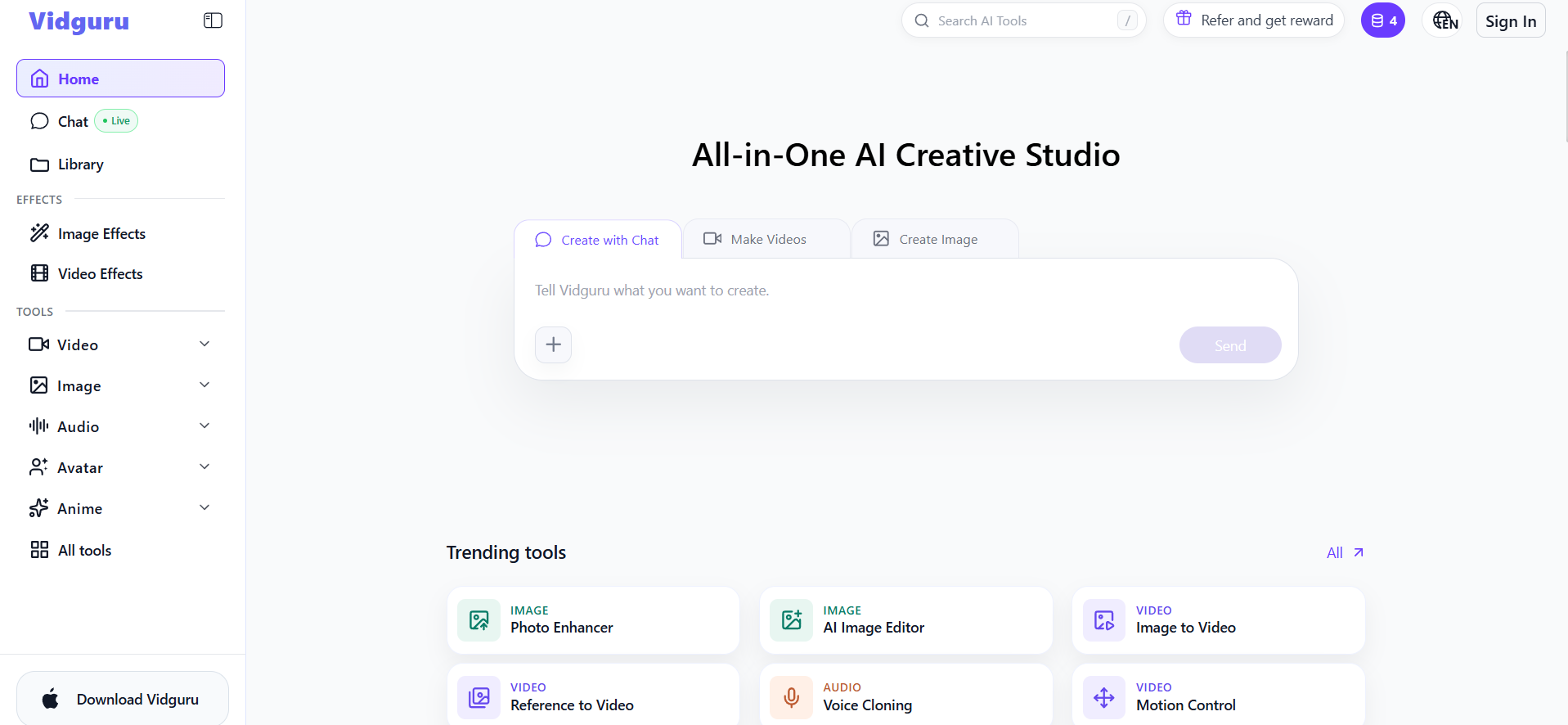Click Download Vidguru button
This screenshot has height=725, width=1568.
(x=123, y=699)
